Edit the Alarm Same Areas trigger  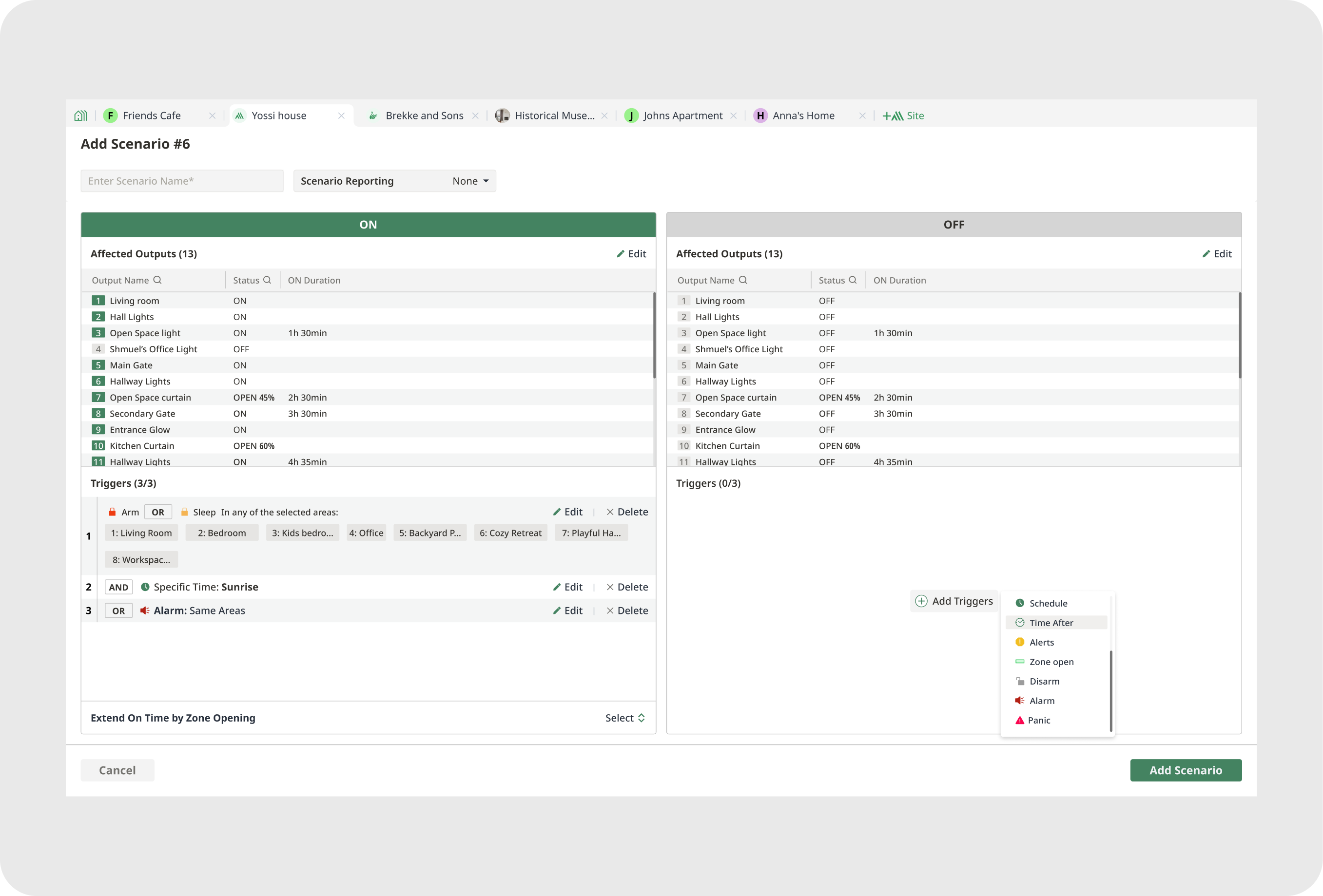point(567,610)
